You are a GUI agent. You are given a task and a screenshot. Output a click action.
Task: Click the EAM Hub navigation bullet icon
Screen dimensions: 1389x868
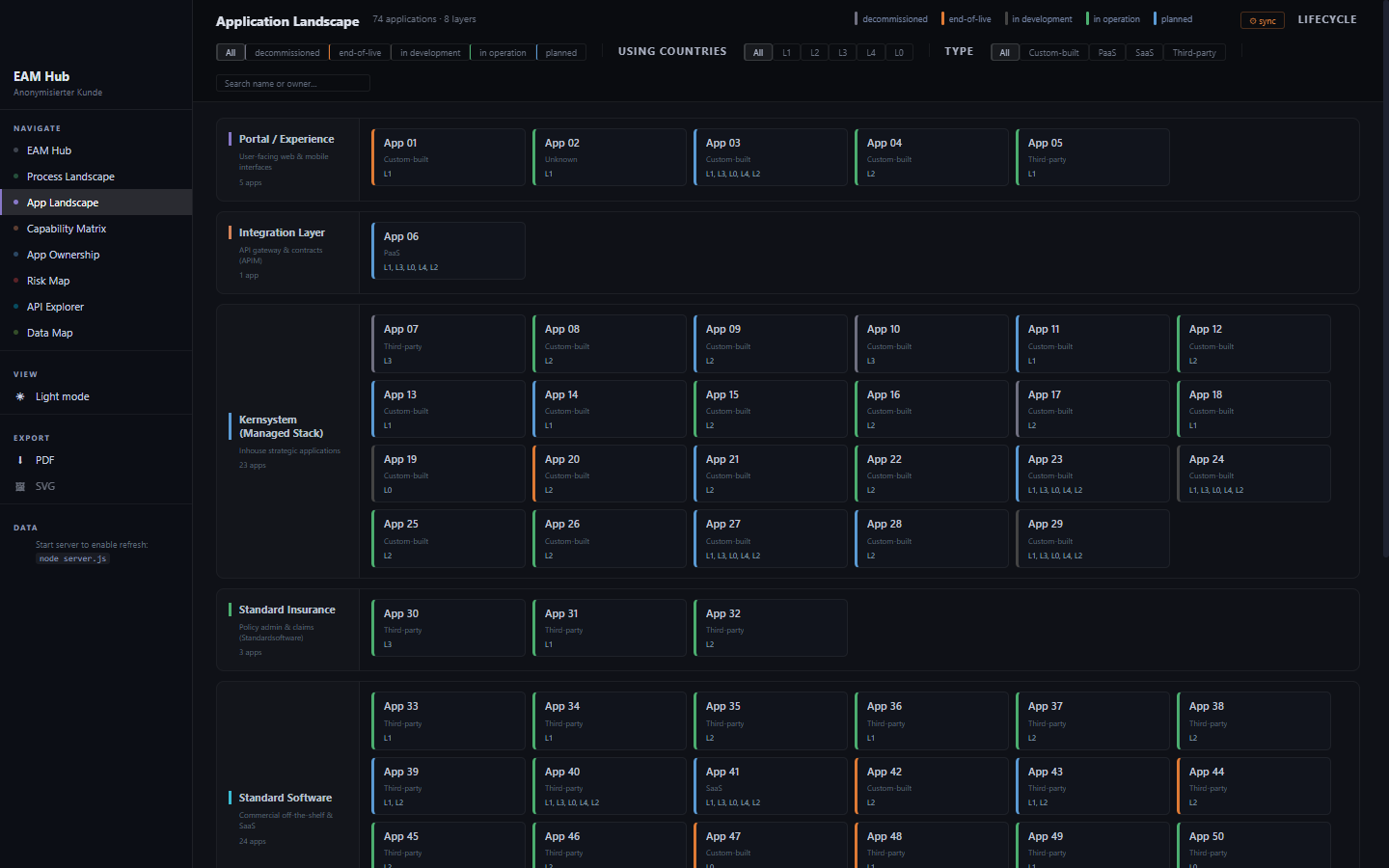pos(16,150)
